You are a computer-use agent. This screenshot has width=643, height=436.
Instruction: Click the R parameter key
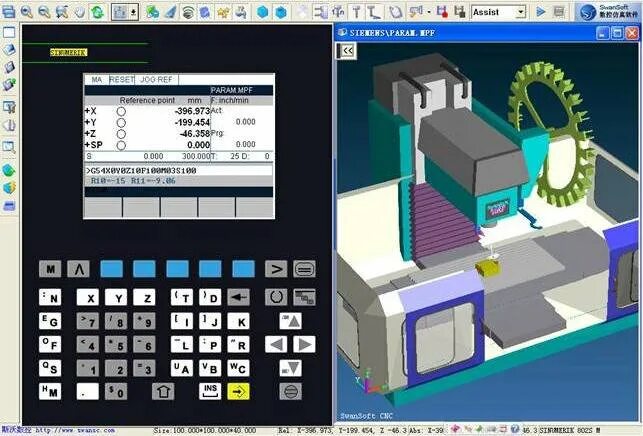(x=239, y=345)
